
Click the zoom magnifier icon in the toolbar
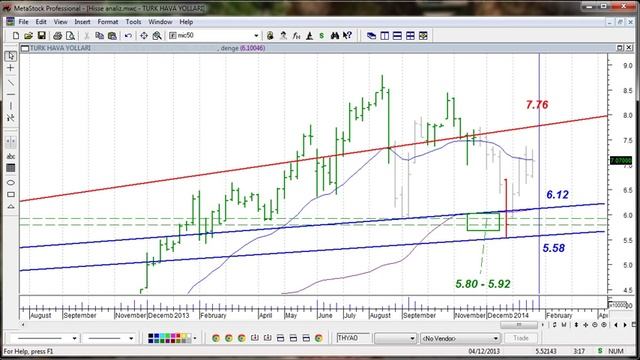coord(157,36)
